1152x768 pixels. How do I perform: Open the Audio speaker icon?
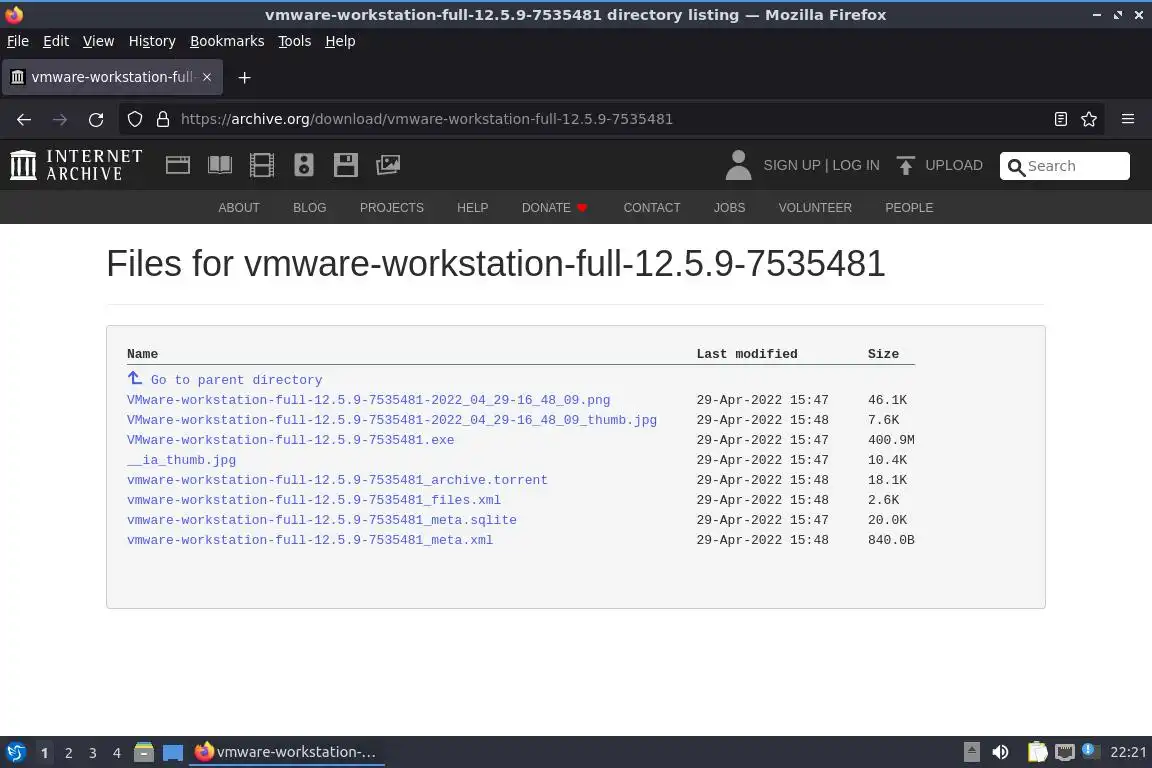coord(303,165)
